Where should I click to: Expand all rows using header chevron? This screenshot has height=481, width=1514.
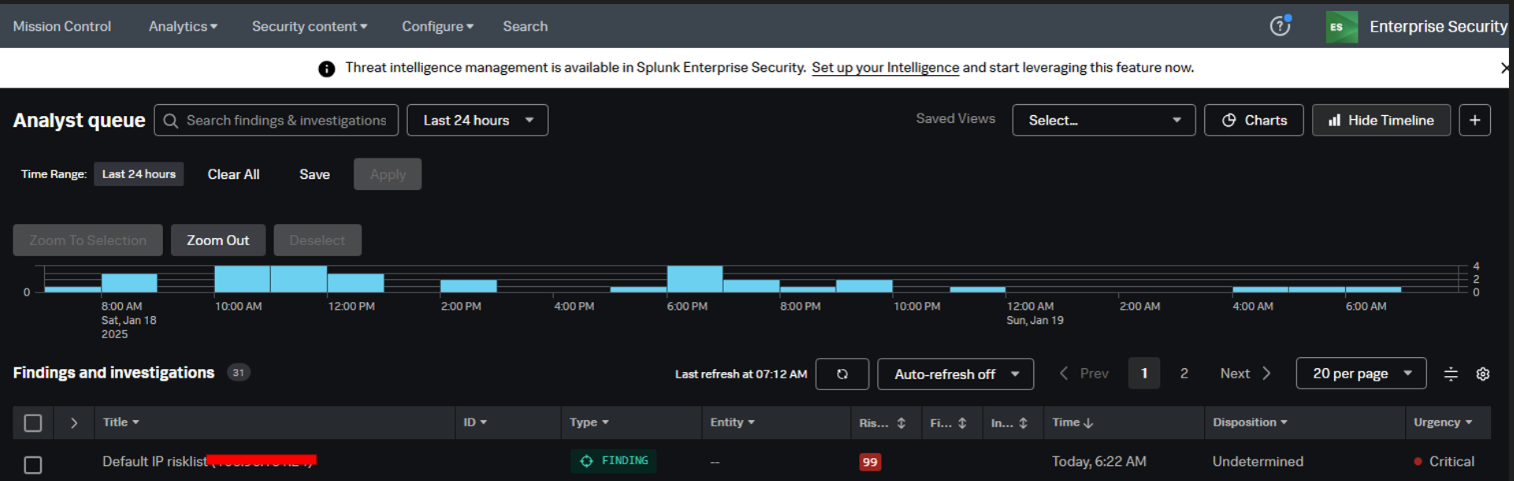coord(73,423)
